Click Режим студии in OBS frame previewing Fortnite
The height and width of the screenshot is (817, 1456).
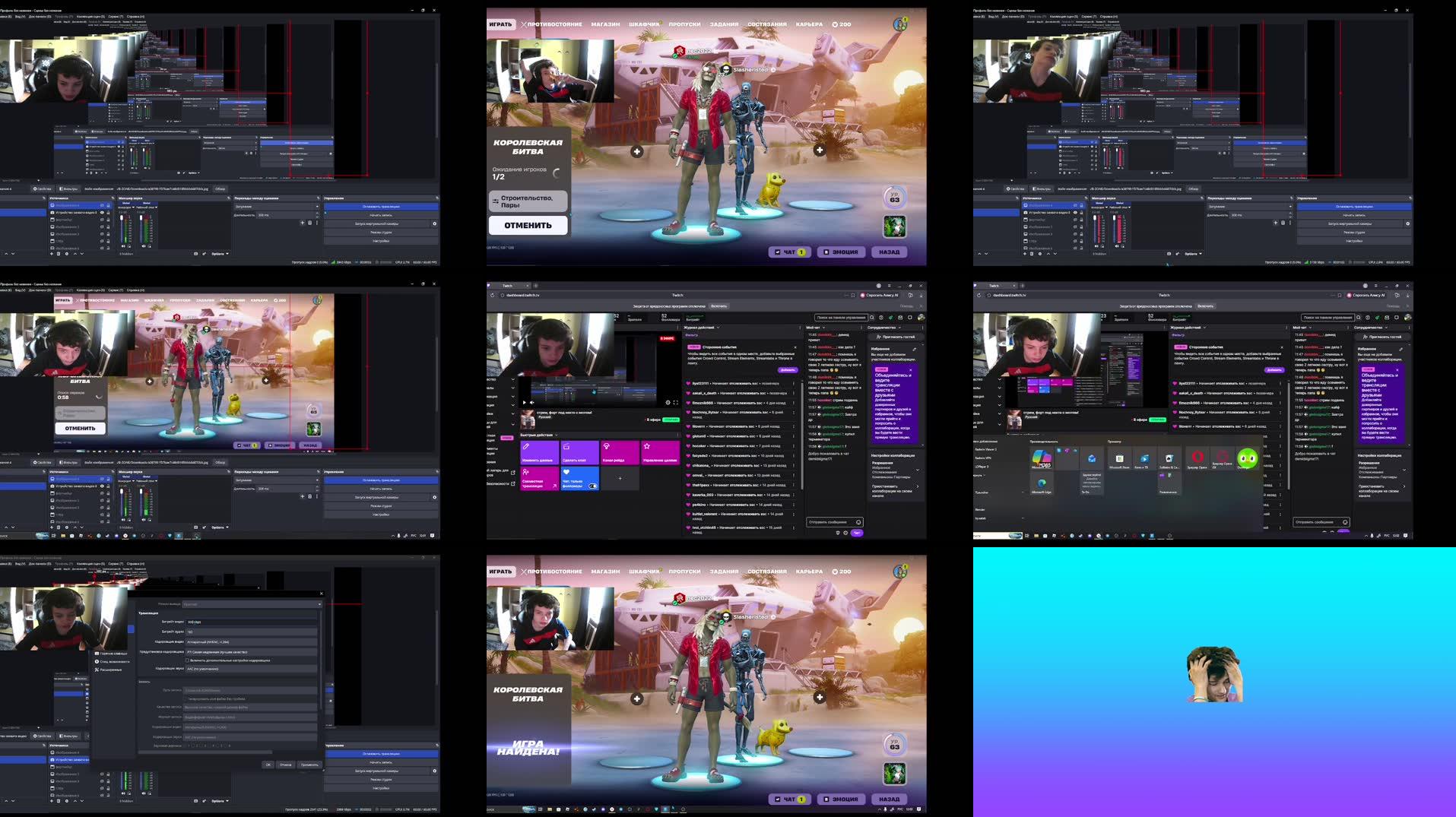tap(381, 506)
